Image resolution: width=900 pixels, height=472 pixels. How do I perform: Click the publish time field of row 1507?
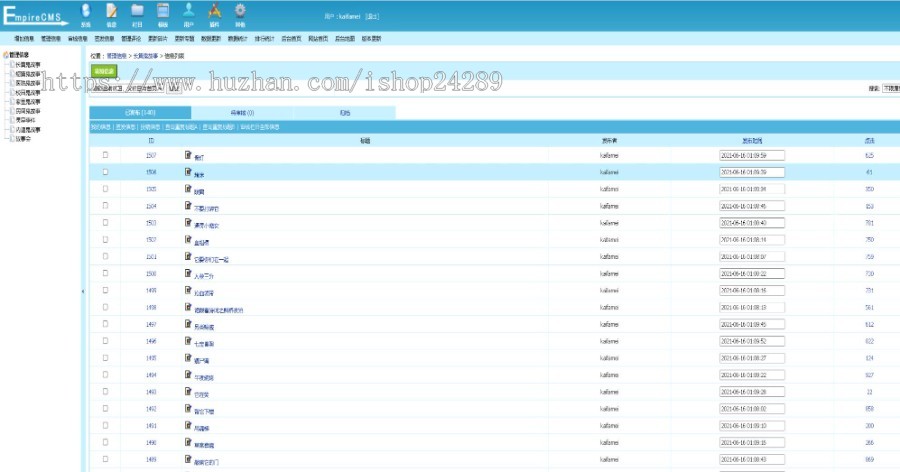coord(751,155)
